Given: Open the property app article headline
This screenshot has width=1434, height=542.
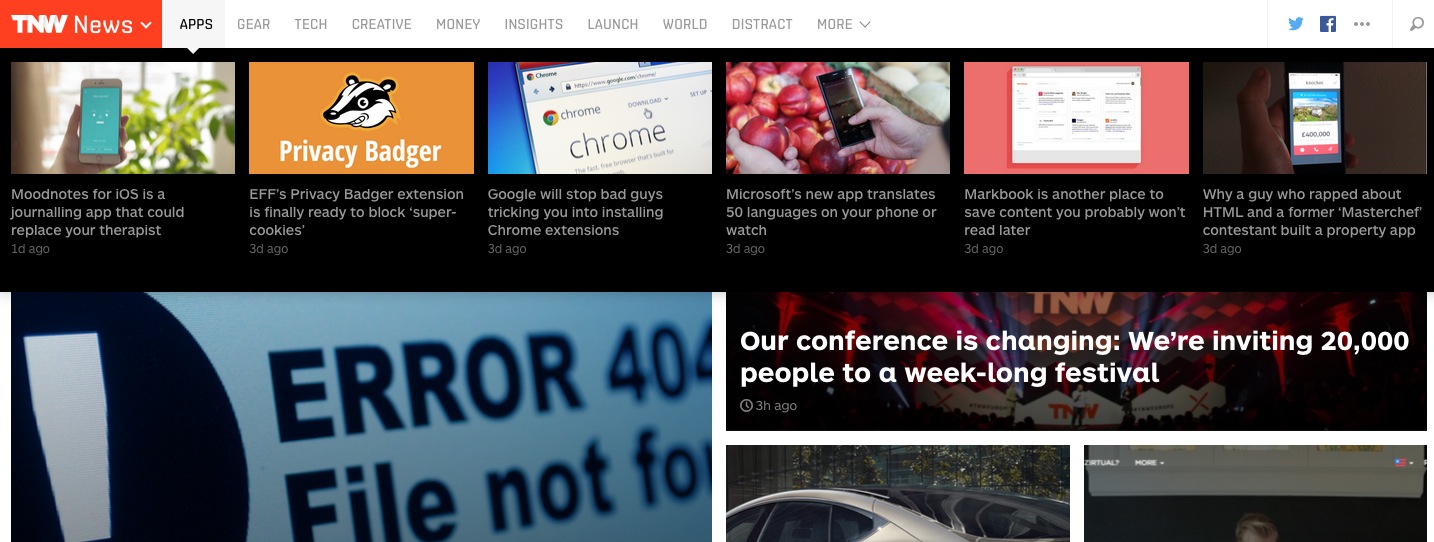Looking at the screenshot, I should tap(1310, 212).
